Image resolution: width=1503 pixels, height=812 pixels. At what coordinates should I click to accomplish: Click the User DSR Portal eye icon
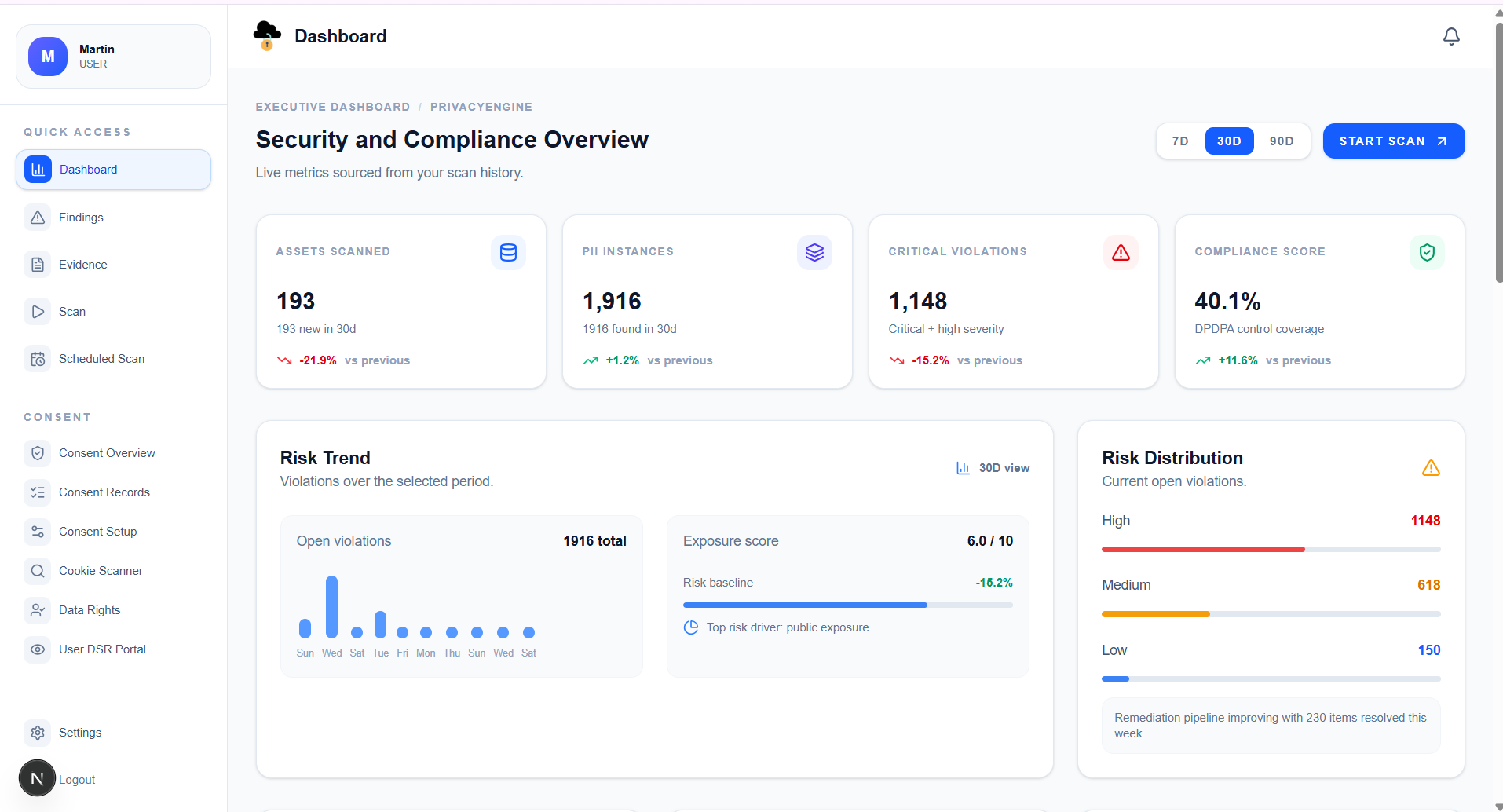[38, 649]
